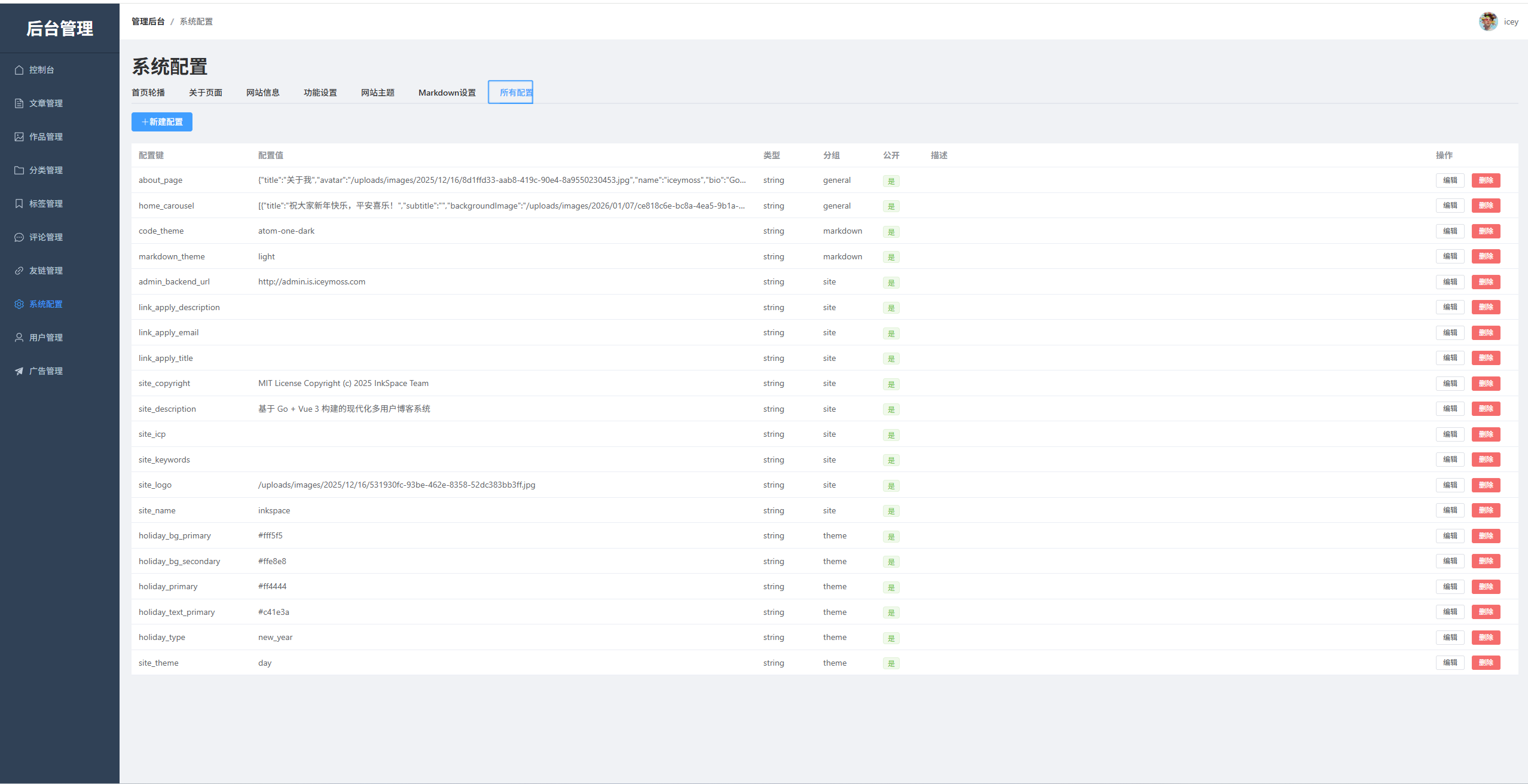Open the 网站主题 tab
Image resolution: width=1528 pixels, height=784 pixels.
378,93
